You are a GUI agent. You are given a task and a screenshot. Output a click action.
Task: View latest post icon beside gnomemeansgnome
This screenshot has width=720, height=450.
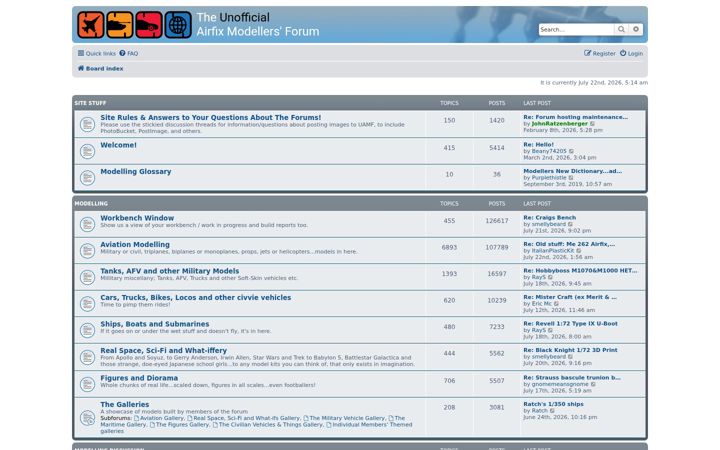coord(593,384)
